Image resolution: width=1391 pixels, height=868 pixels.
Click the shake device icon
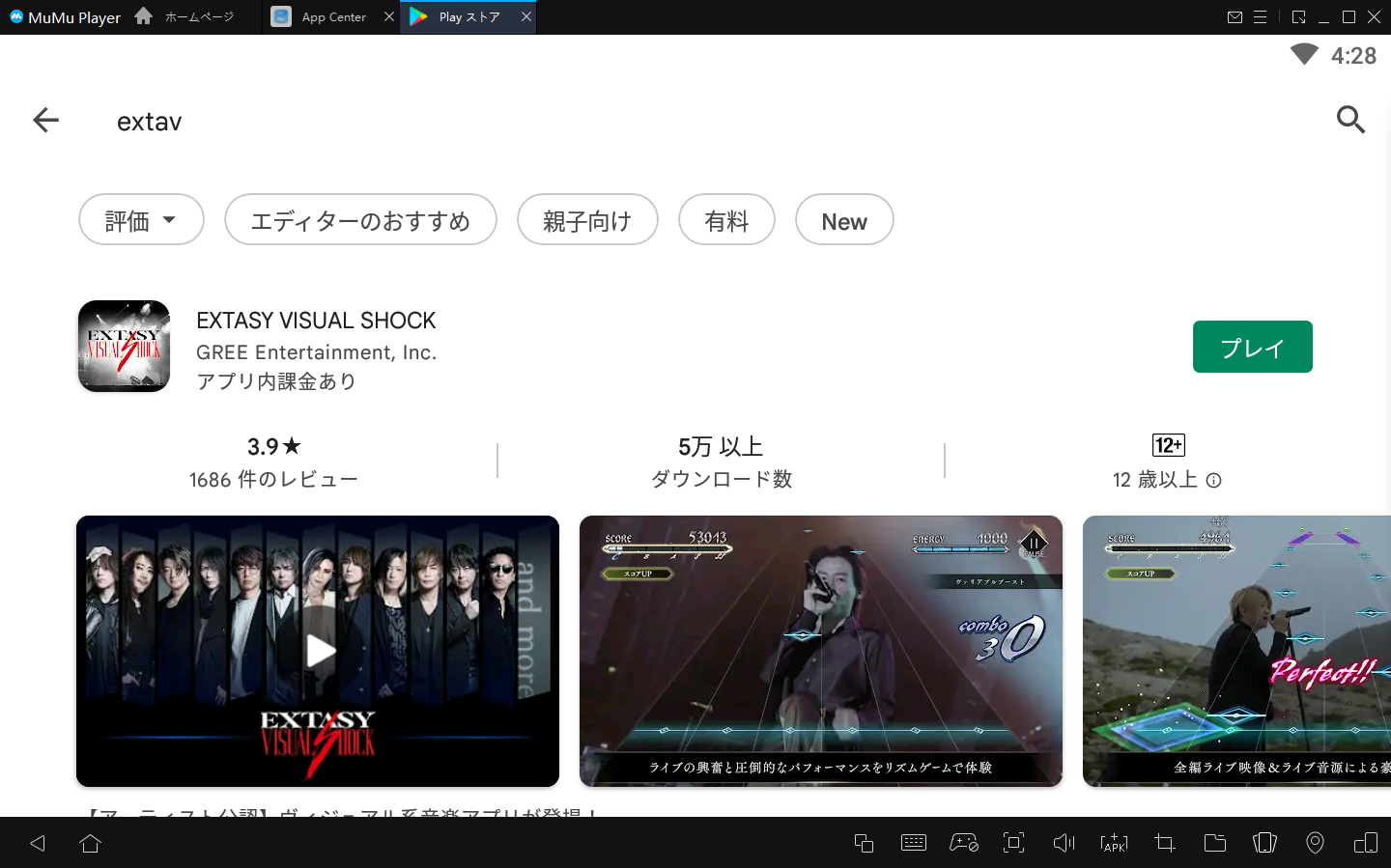click(x=1264, y=843)
